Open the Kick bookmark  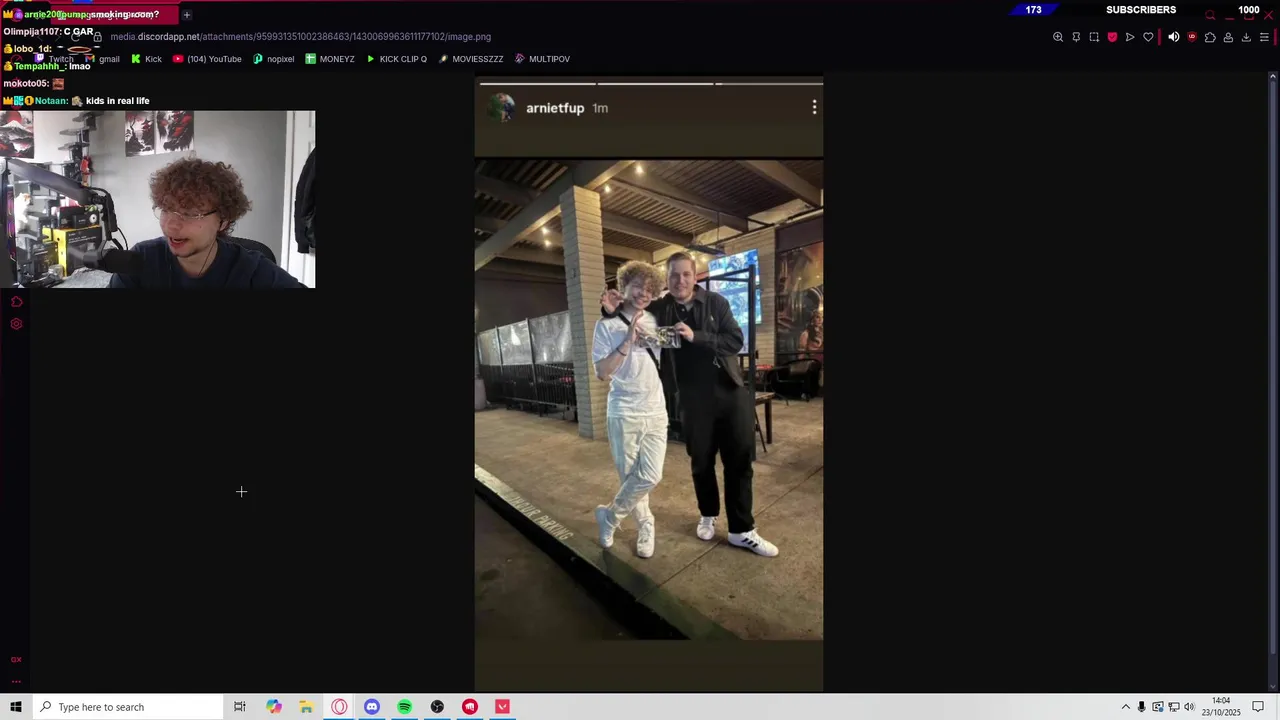(x=146, y=59)
